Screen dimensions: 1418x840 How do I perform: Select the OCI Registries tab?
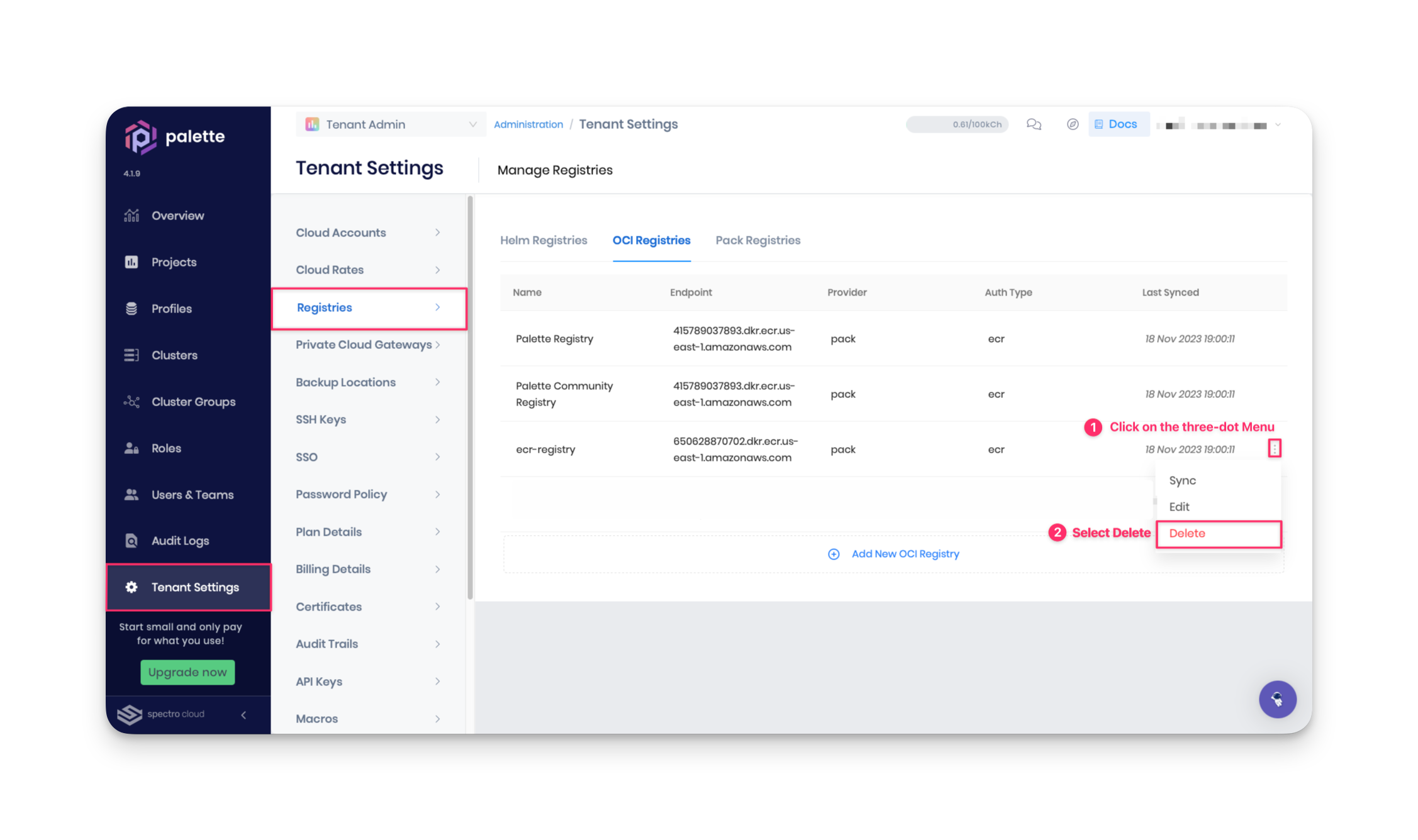(x=652, y=240)
